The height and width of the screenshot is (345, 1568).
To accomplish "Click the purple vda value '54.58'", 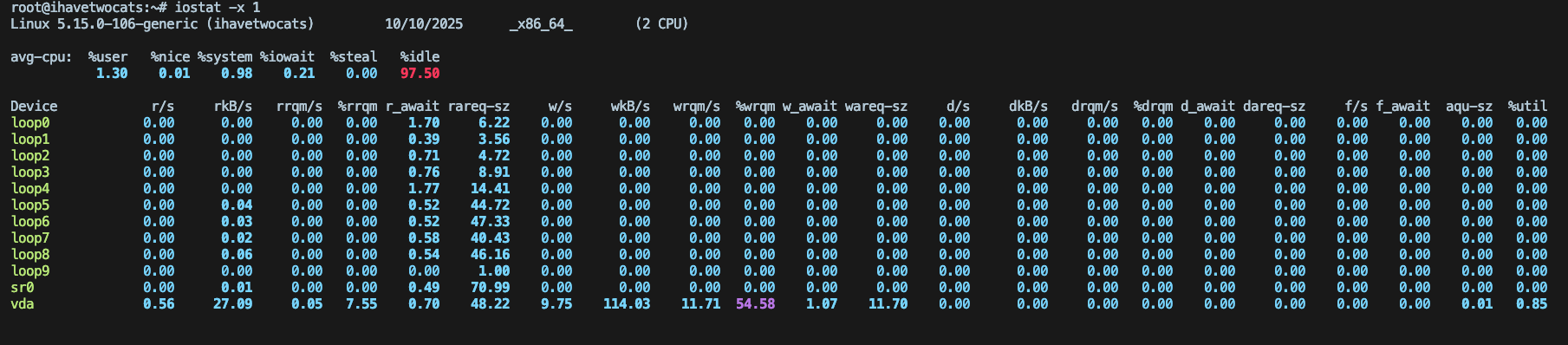I will click(x=756, y=304).
